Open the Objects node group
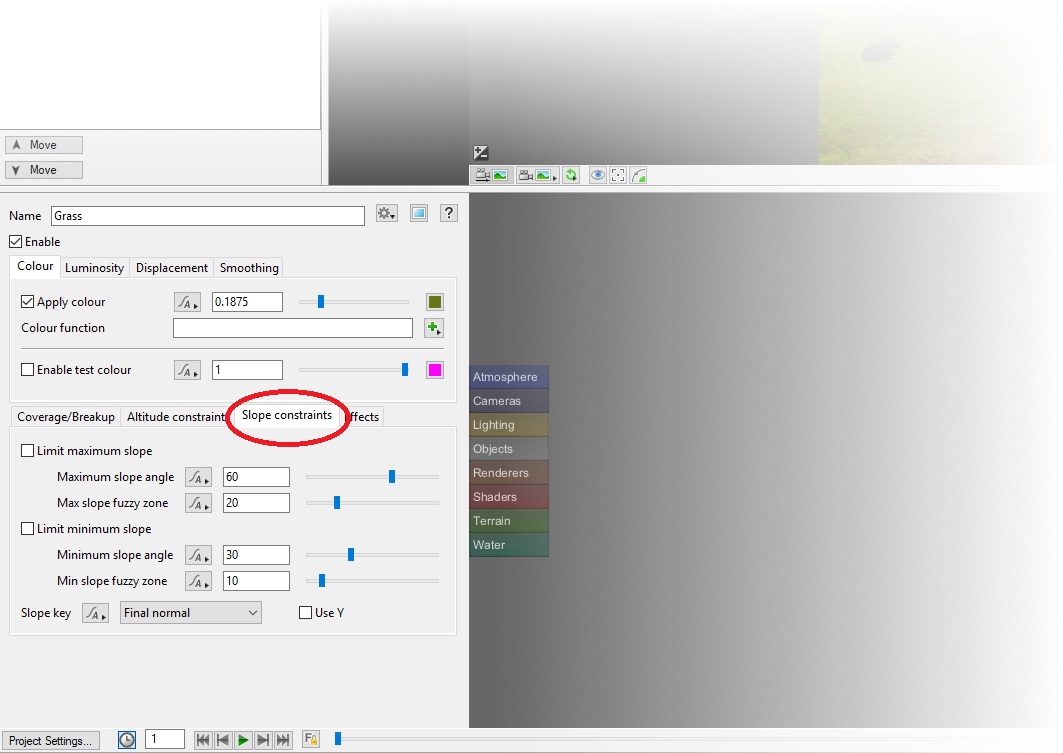This screenshot has height=753, width=1063. click(508, 449)
